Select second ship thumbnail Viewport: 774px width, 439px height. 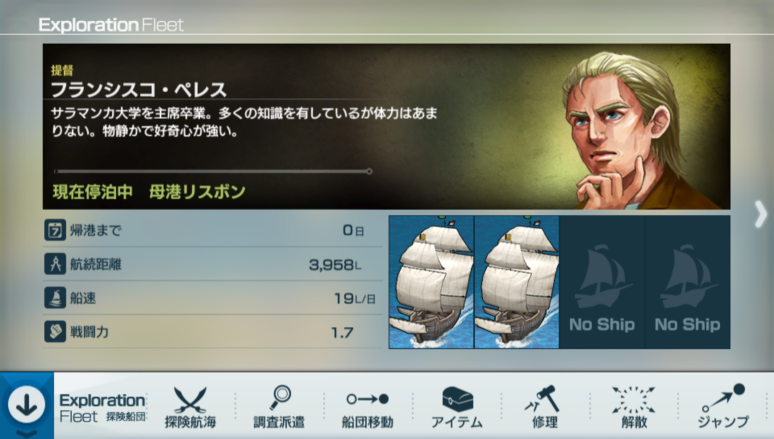pos(517,282)
